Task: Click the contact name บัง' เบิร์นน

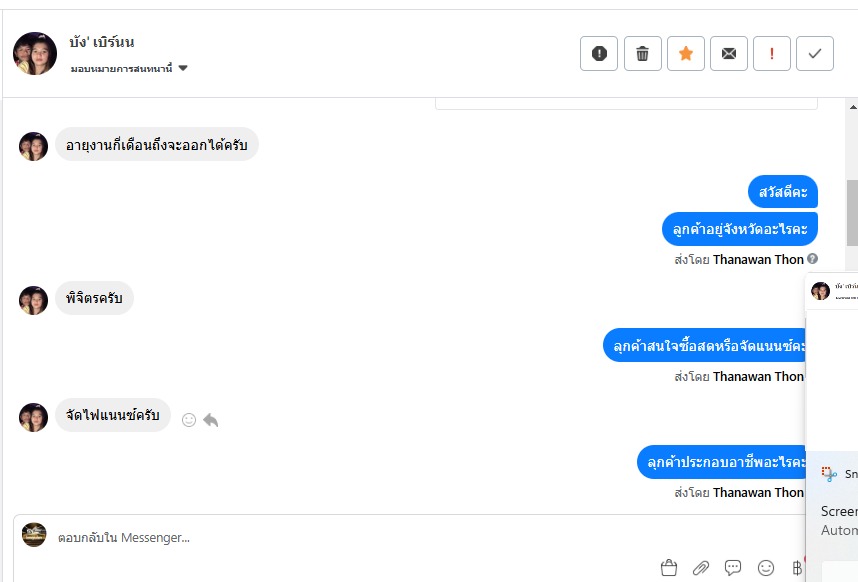Action: click(x=102, y=43)
